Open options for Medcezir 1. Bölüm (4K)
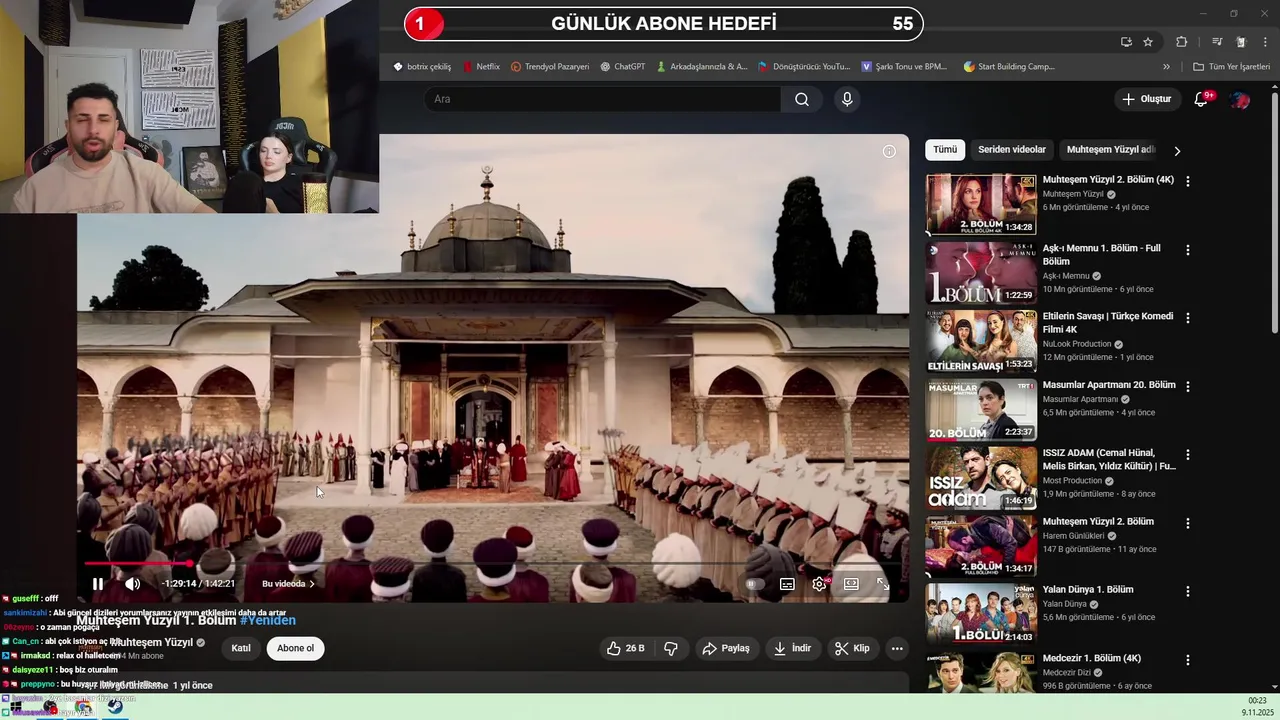Screen dimensions: 1280x720 pos(1188,660)
